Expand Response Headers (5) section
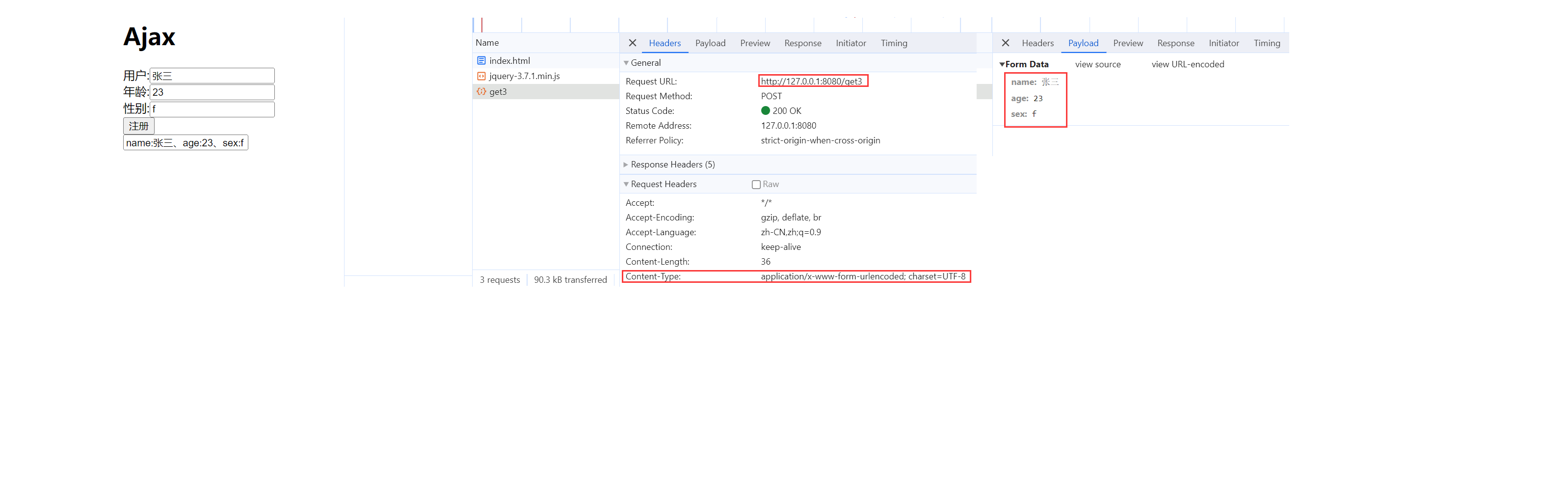Viewport: 1568px width, 491px height. point(626,164)
